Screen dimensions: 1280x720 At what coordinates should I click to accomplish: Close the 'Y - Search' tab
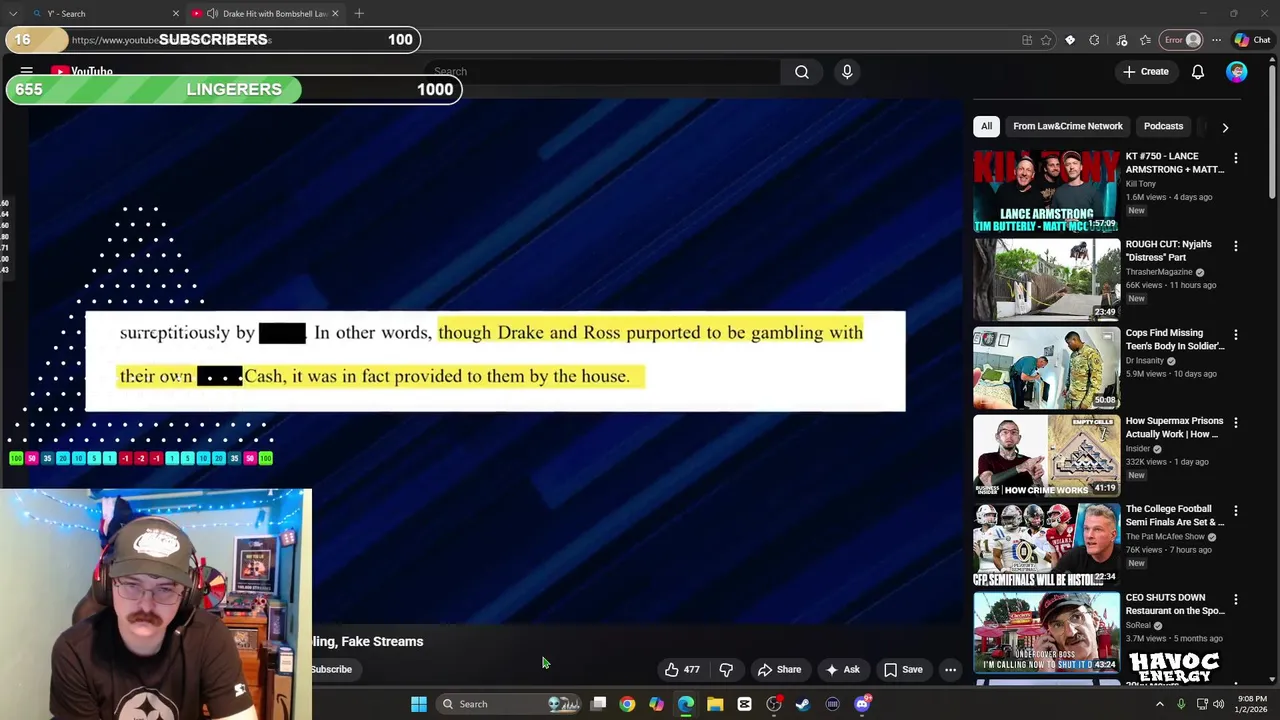pyautogui.click(x=176, y=14)
